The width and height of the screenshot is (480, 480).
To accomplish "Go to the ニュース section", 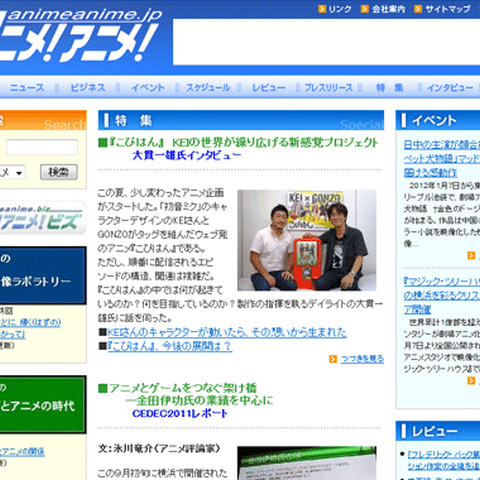I will click(27, 88).
